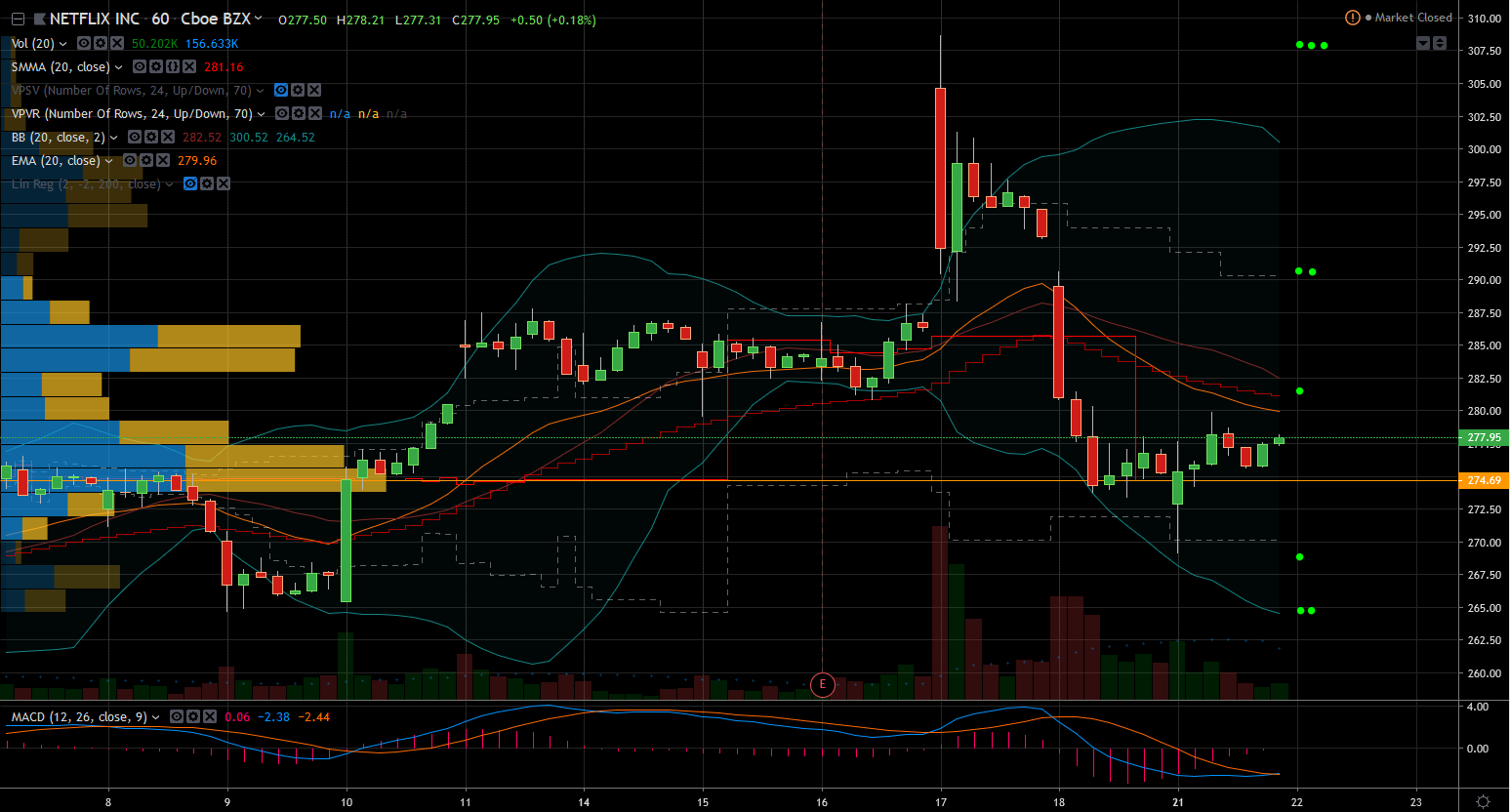Image resolution: width=1510 pixels, height=812 pixels.
Task: Open VPVR indicator settings gear
Action: tap(299, 114)
